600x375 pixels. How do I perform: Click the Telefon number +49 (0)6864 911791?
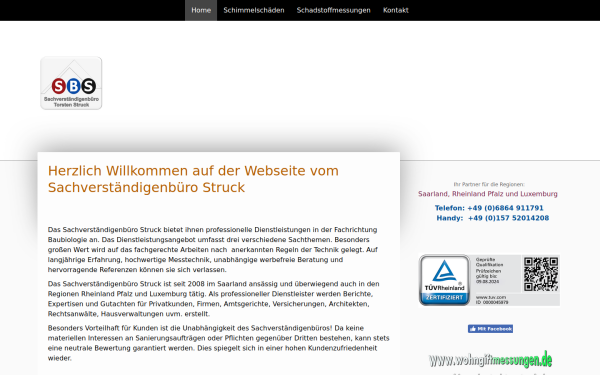tap(489, 208)
